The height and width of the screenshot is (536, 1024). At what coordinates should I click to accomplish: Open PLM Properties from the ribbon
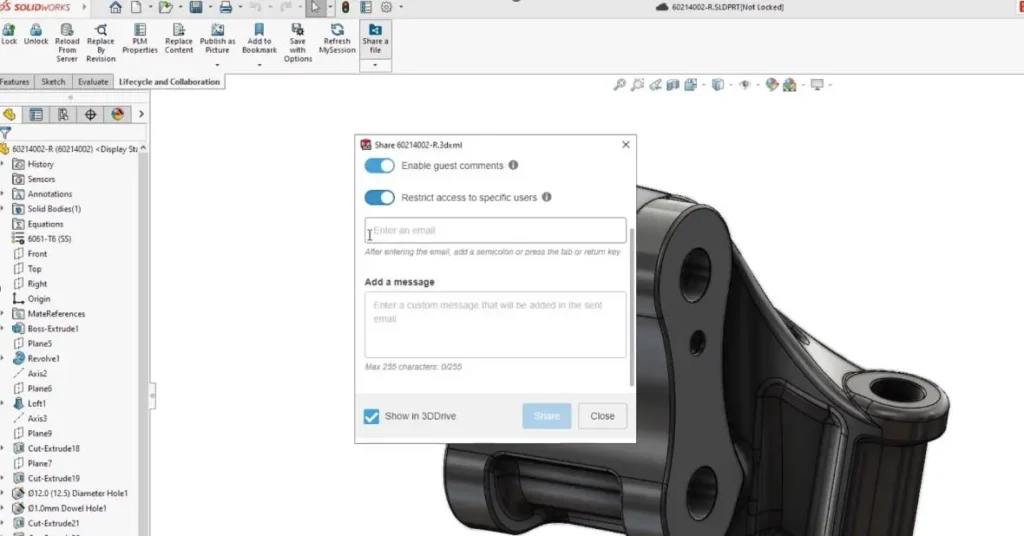(x=140, y=30)
